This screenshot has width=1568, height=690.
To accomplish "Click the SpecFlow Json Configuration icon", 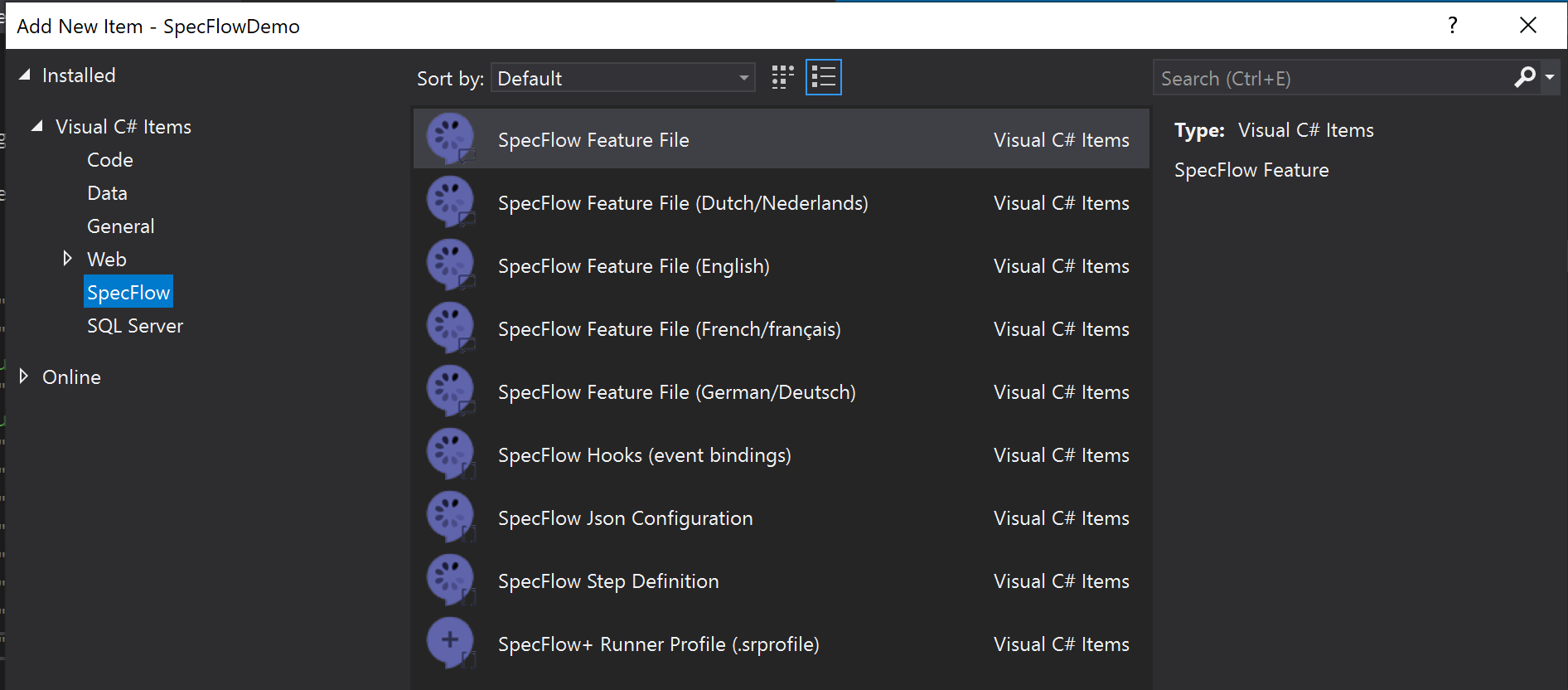I will (x=450, y=517).
